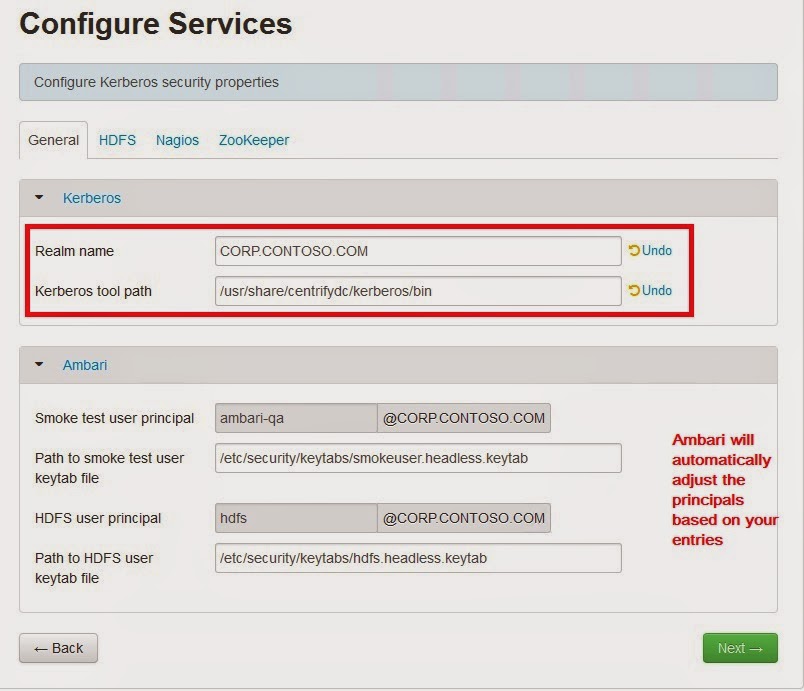Image resolution: width=804 pixels, height=691 pixels.
Task: Edit the HDFS user keytab file path
Action: [417, 558]
